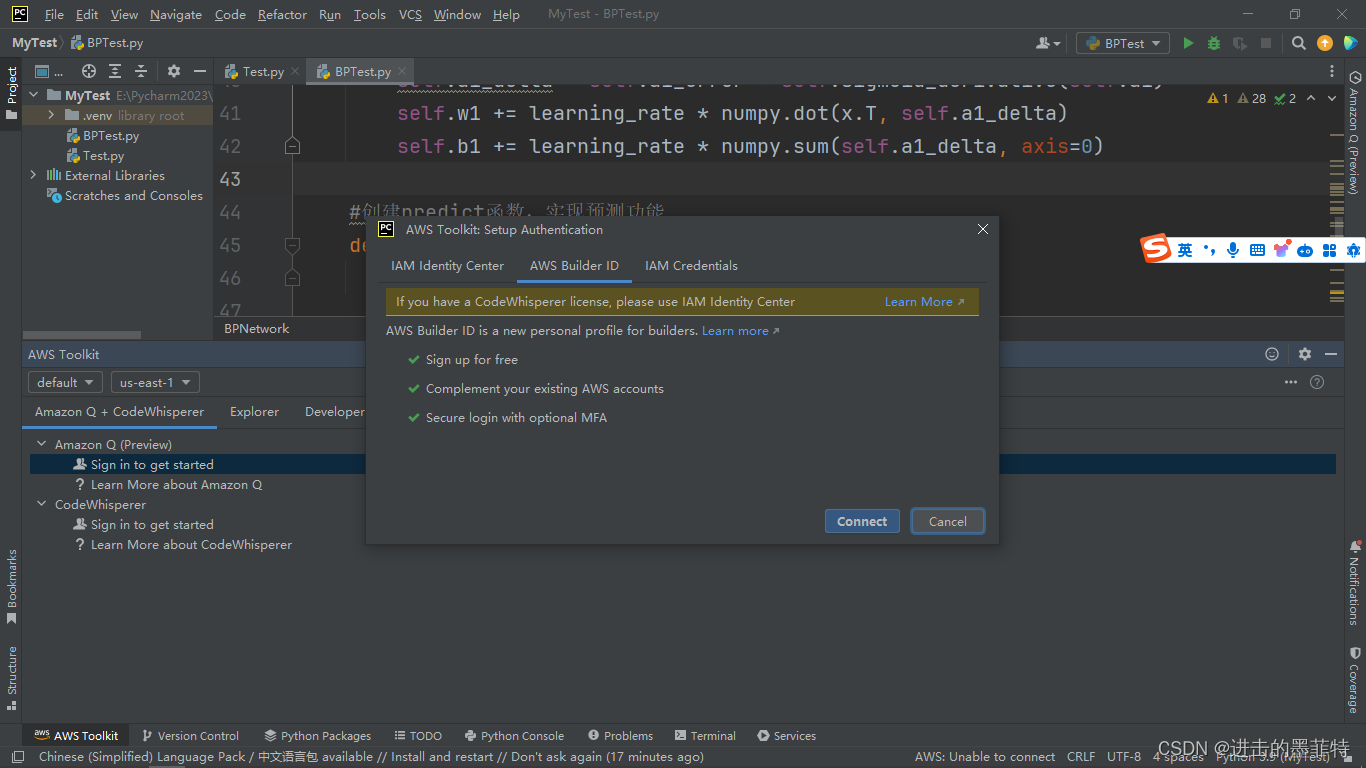Switch to IAM Identity Center tab
The width and height of the screenshot is (1366, 768).
pos(447,265)
